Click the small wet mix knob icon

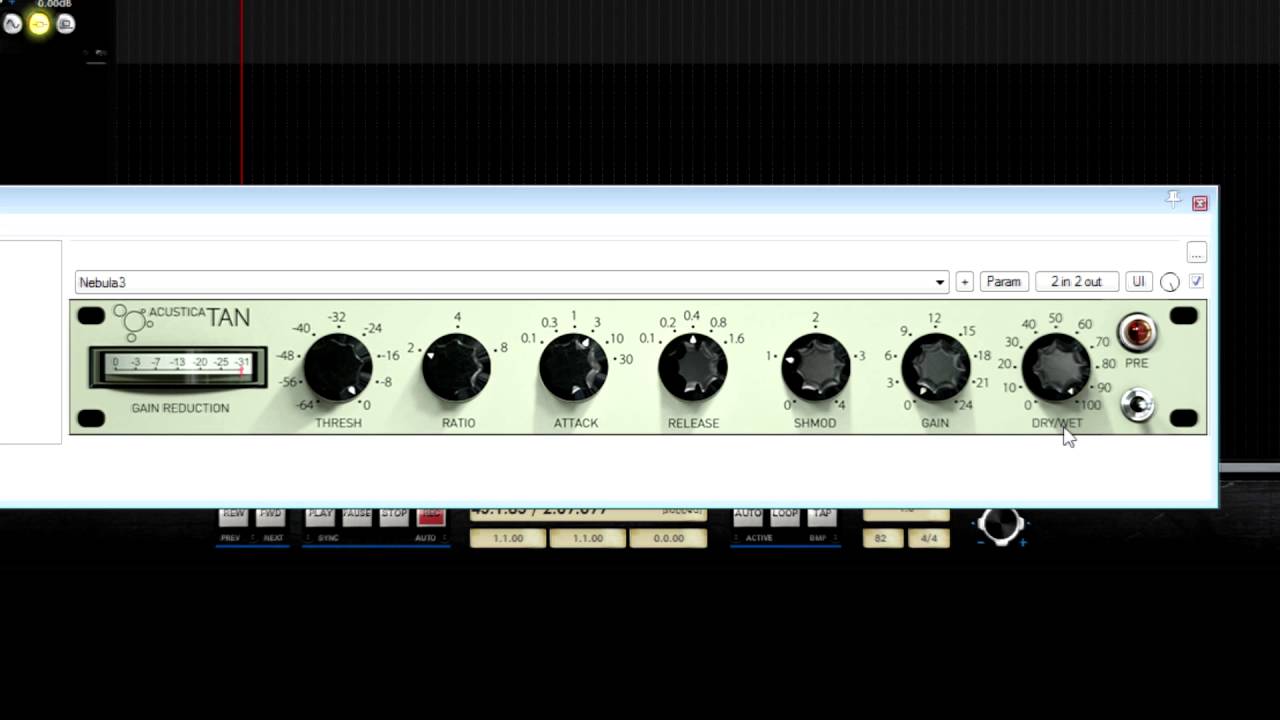[x=1169, y=282]
